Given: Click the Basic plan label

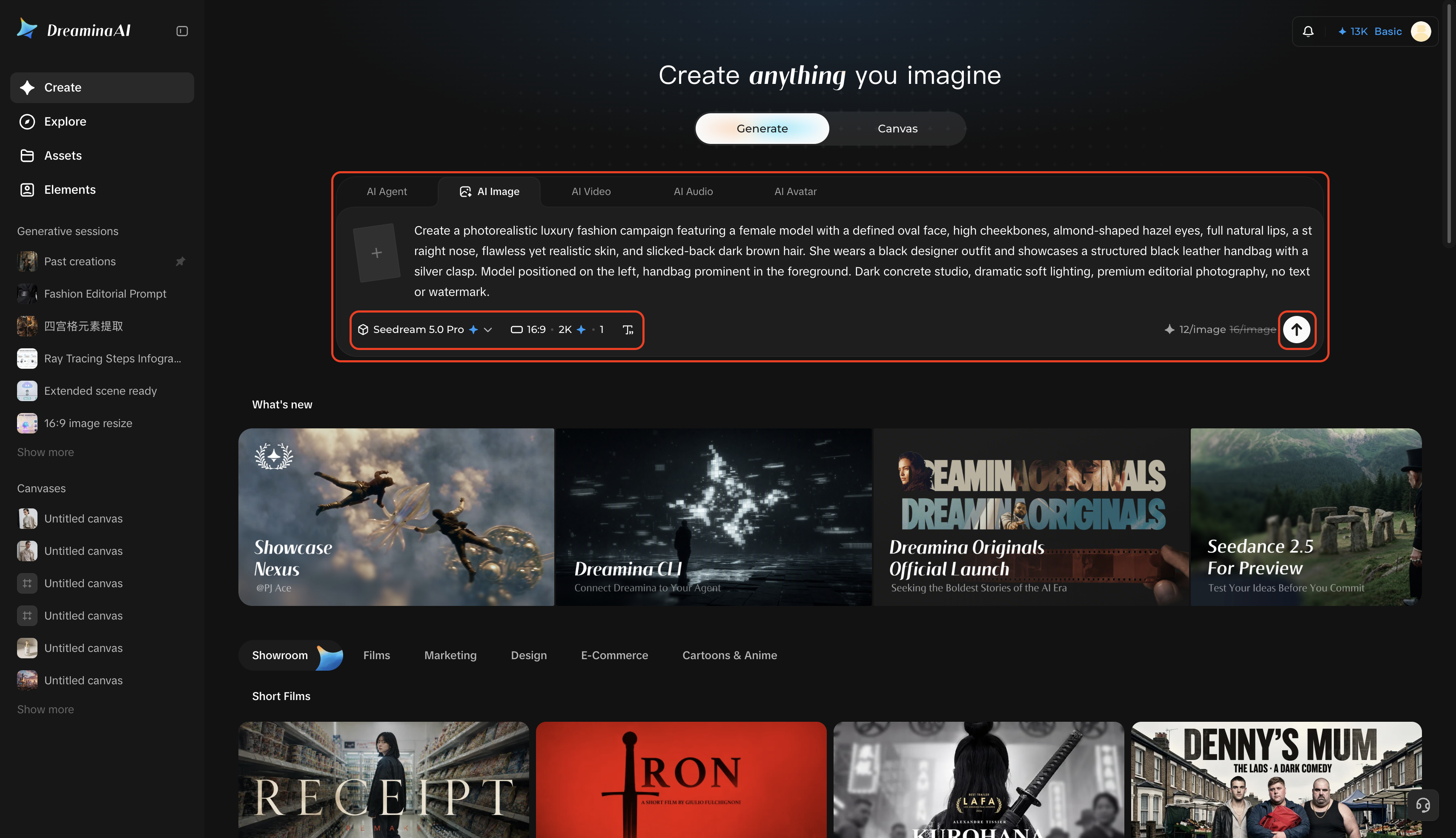Looking at the screenshot, I should click(1387, 32).
